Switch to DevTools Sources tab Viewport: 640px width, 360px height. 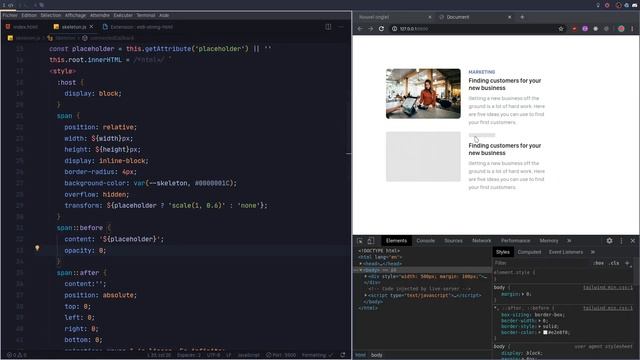click(453, 241)
